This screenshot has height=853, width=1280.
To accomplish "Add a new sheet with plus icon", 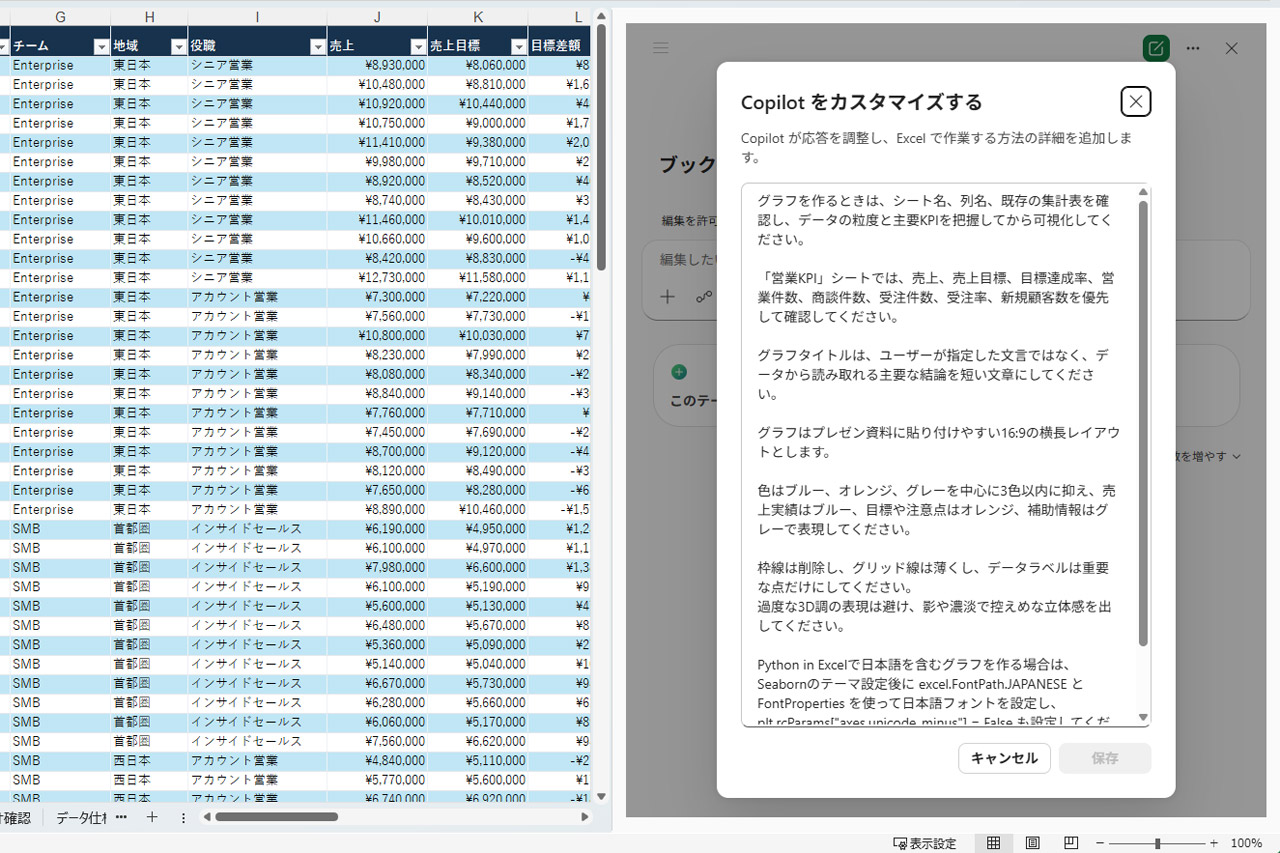I will pyautogui.click(x=152, y=817).
